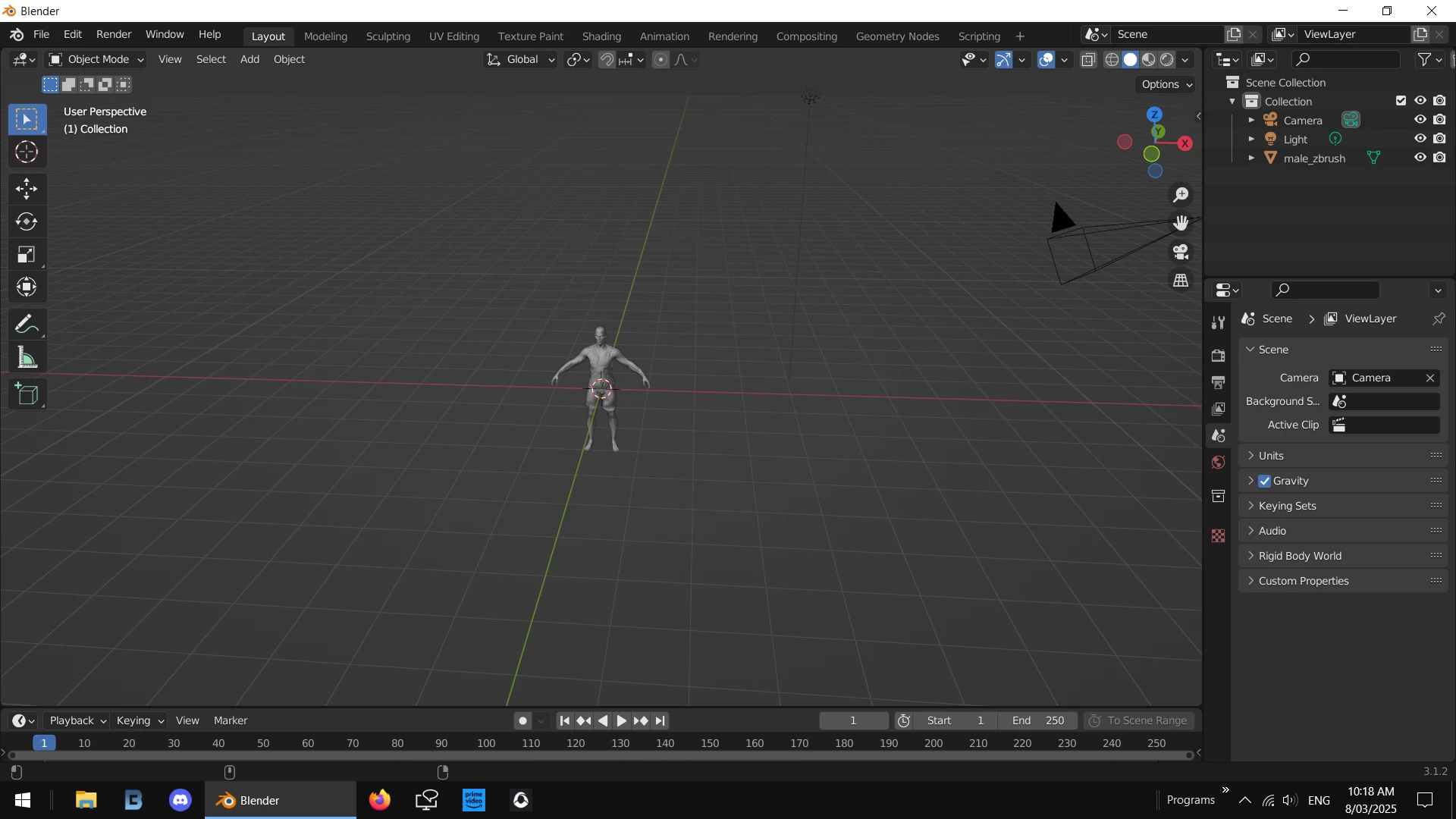Select the Scale tool
This screenshot has width=1456, height=819.
pyautogui.click(x=27, y=255)
